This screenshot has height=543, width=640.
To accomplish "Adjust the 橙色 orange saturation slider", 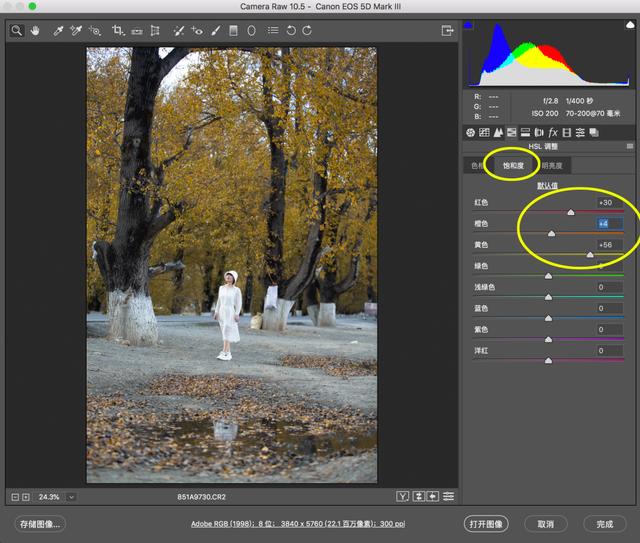I will [551, 233].
